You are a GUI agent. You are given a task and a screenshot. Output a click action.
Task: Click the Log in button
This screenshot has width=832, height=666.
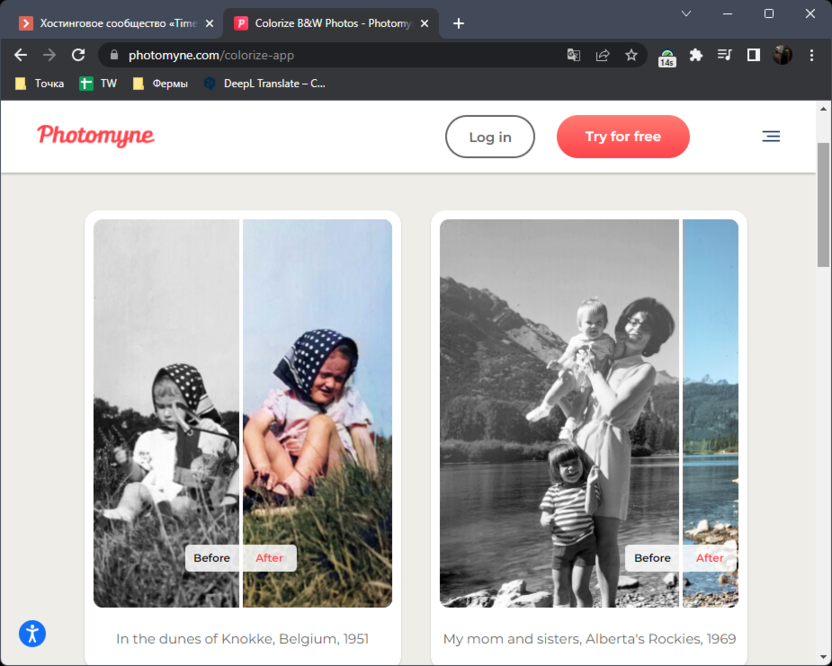(490, 136)
